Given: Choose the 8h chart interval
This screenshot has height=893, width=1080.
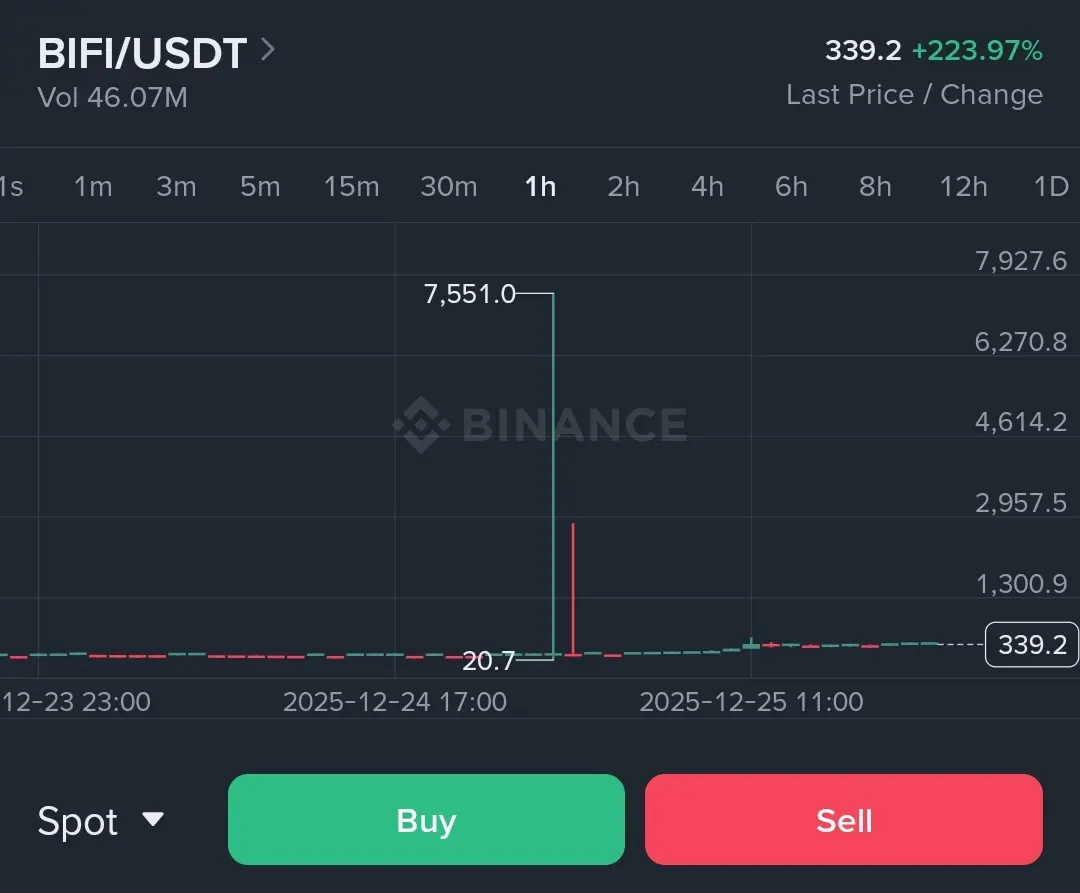Looking at the screenshot, I should click(x=875, y=186).
